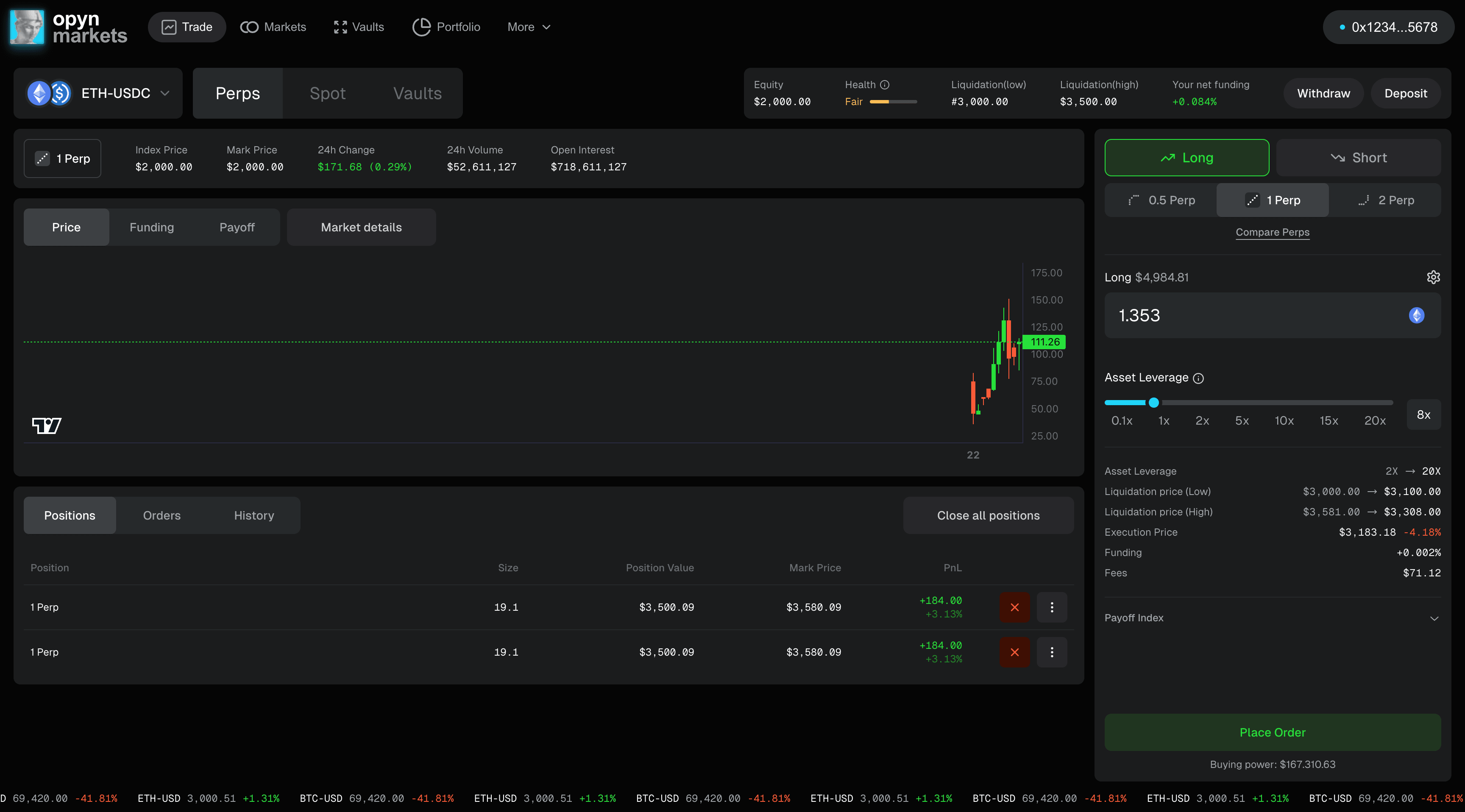Screen dimensions: 1465x812
Task: Click the Trade chart icon in navbar
Action: coord(170,27)
